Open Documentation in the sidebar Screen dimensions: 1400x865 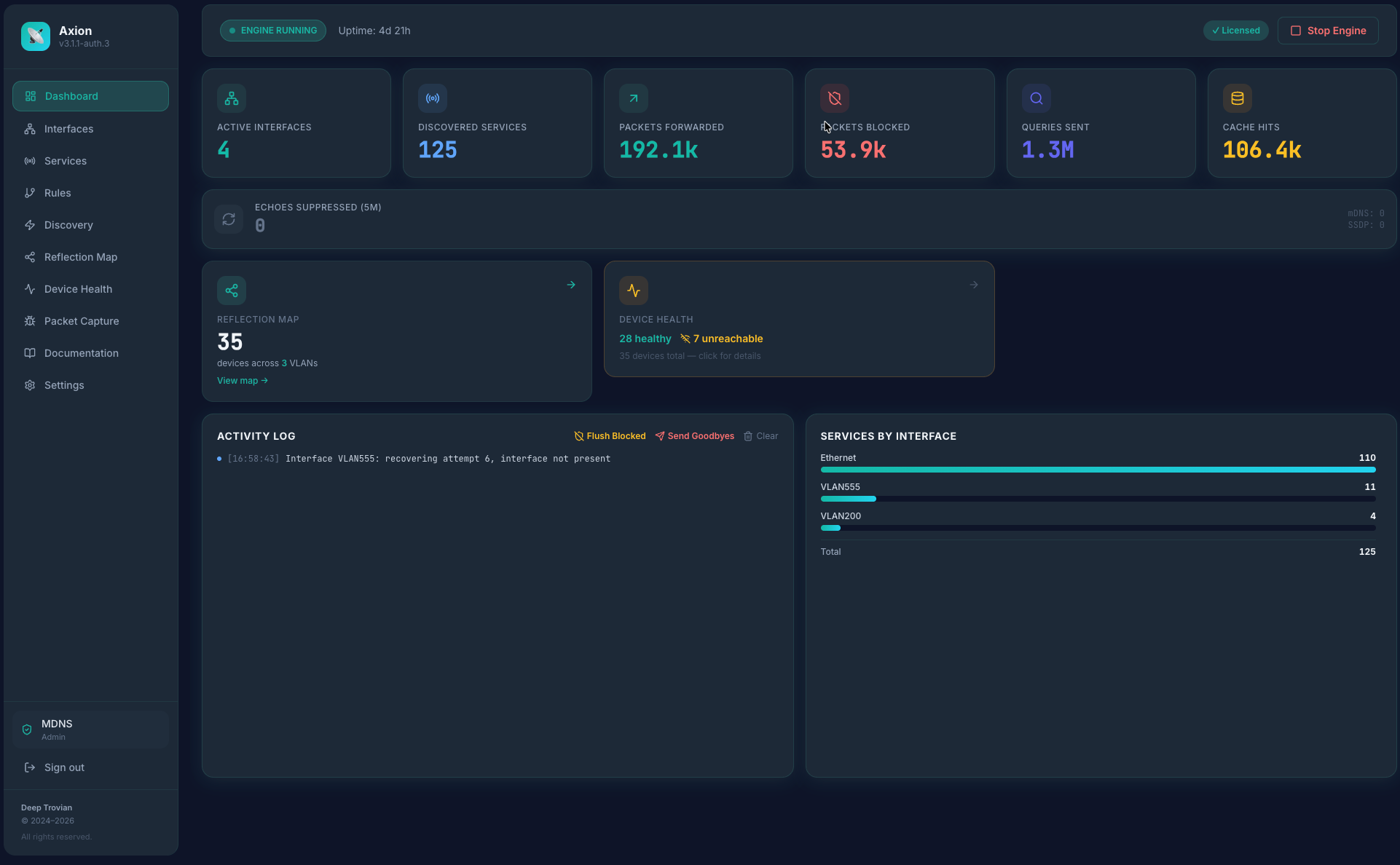[x=90, y=353]
